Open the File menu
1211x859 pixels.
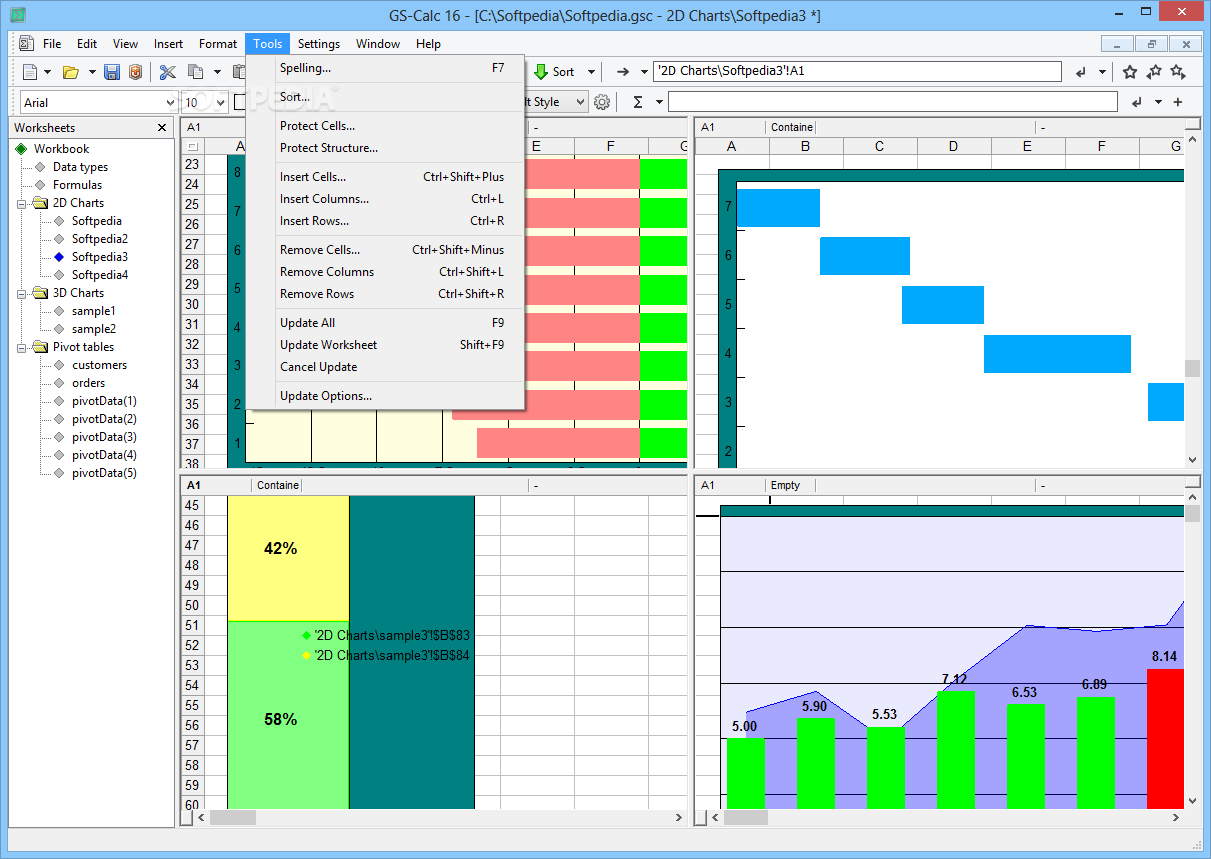coord(52,44)
